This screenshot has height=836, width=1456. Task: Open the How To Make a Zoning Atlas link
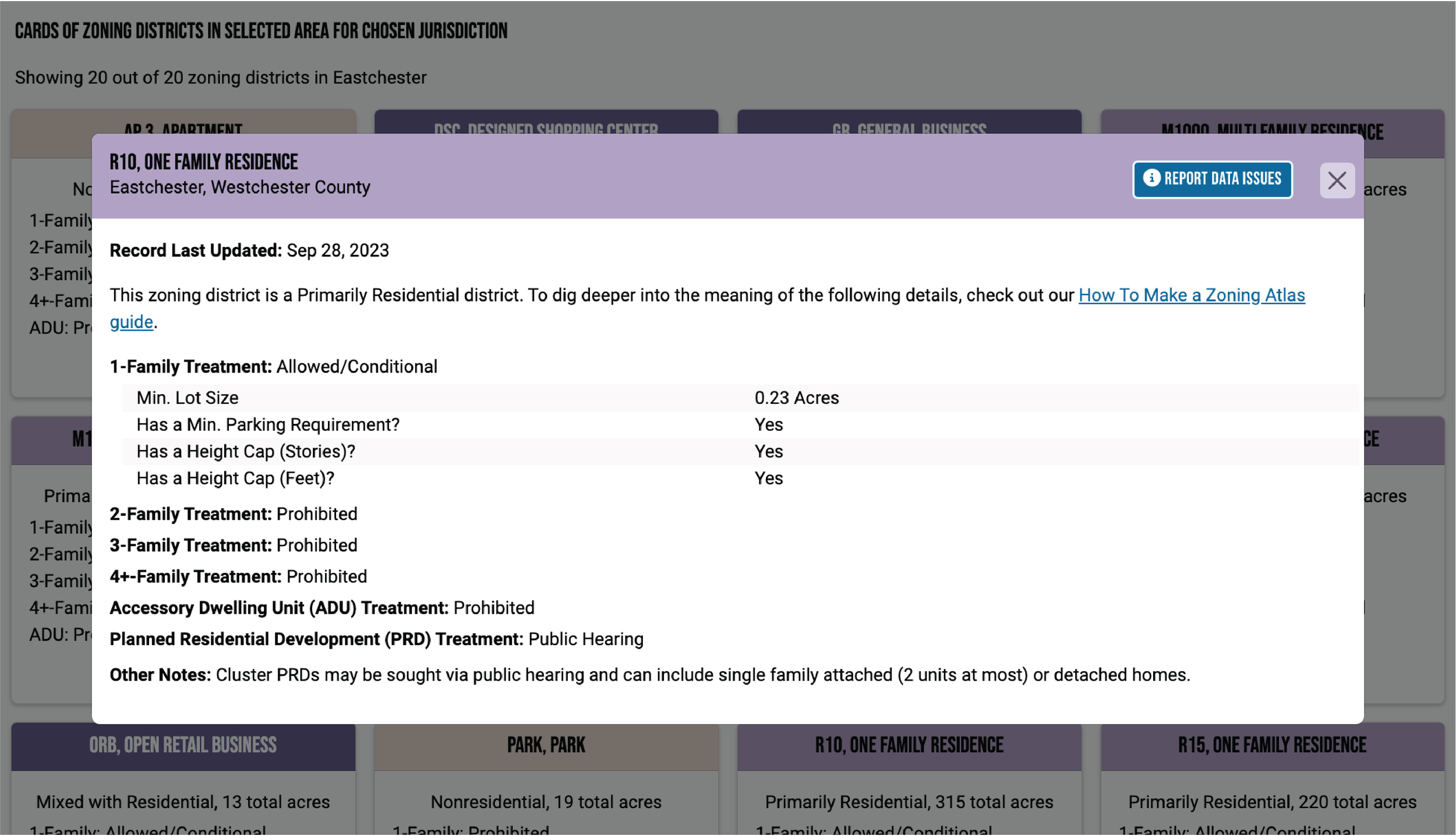click(x=1191, y=295)
